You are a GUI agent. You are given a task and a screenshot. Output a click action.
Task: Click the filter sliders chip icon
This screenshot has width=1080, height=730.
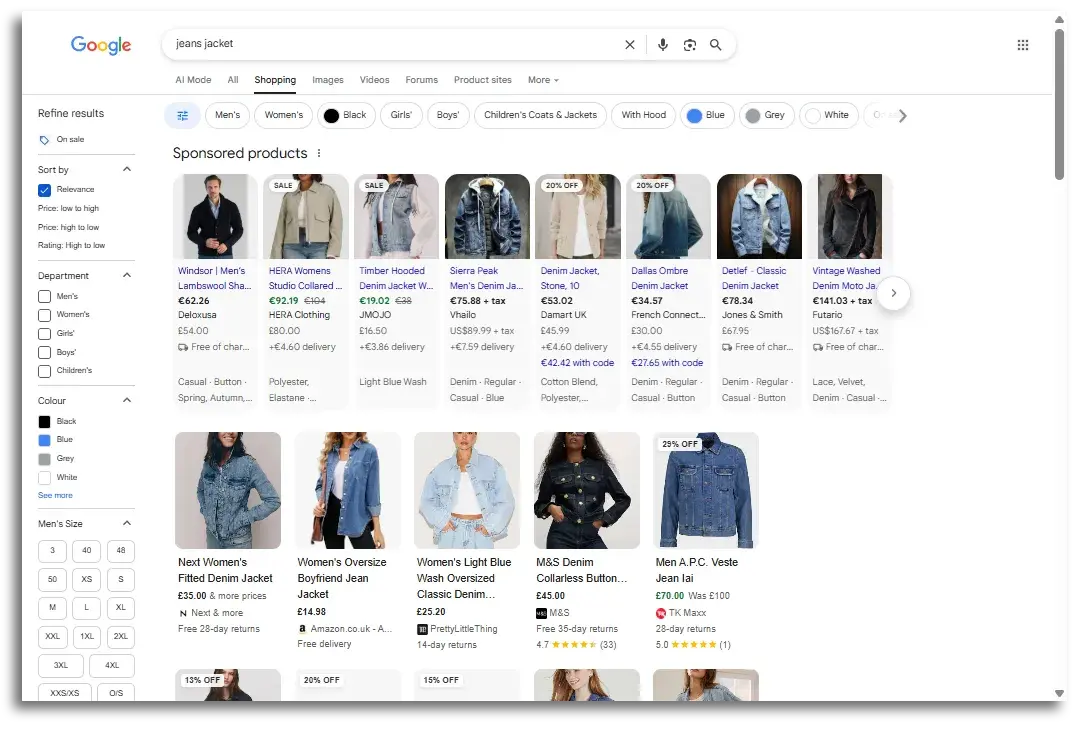point(183,116)
